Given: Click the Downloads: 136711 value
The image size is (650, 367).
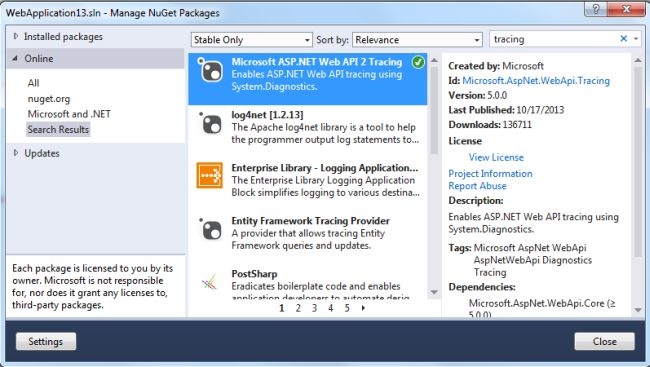Looking at the screenshot, I should coord(517,124).
